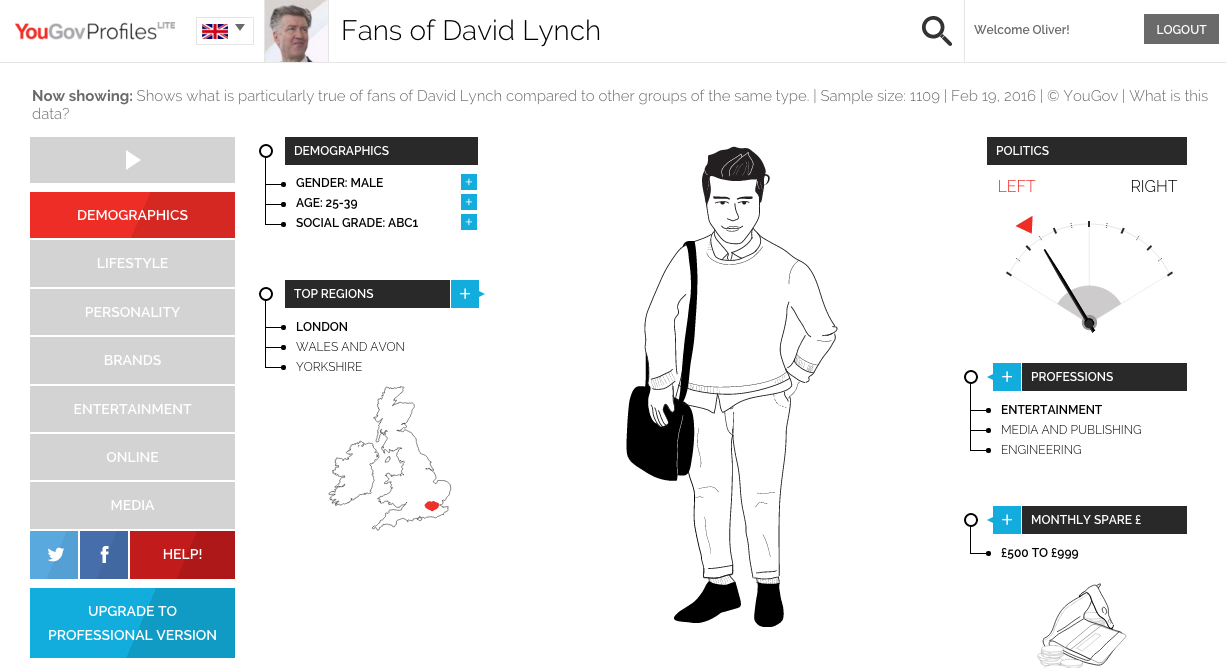Expand the Top Regions panel

(464, 294)
